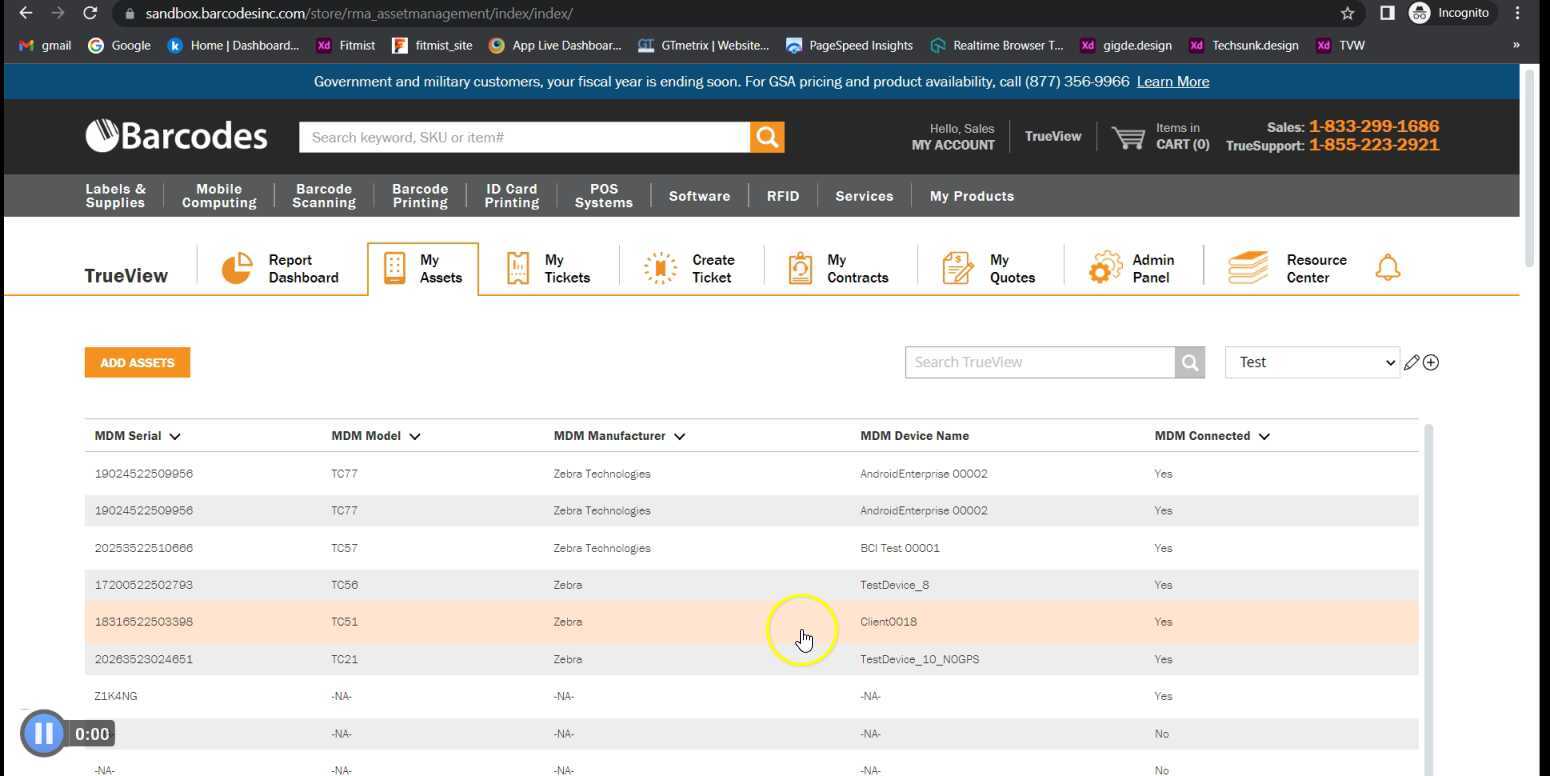Click the TrueView search magnifier icon
The height and width of the screenshot is (776, 1550).
(x=1189, y=363)
